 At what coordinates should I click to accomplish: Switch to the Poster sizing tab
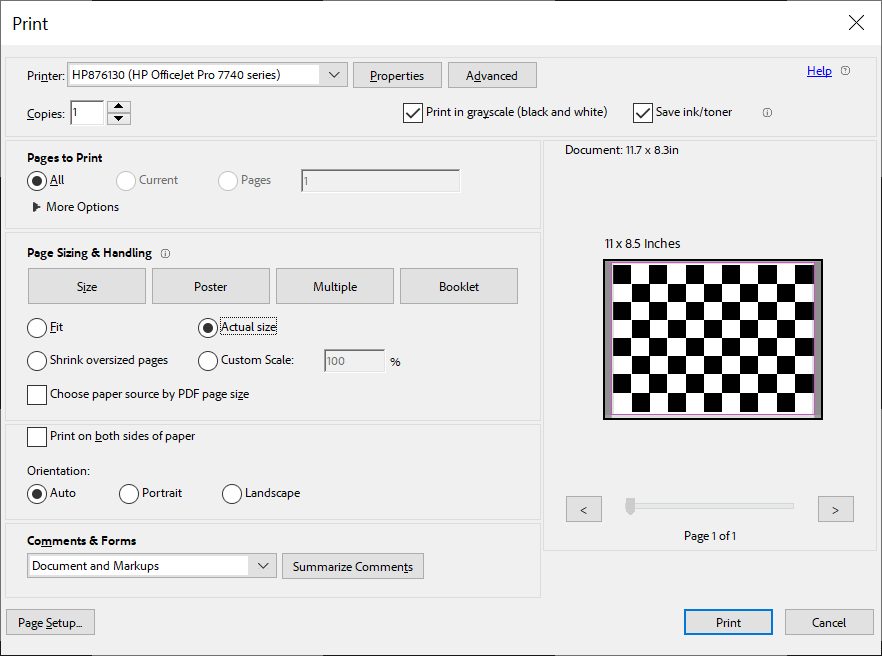[x=211, y=286]
